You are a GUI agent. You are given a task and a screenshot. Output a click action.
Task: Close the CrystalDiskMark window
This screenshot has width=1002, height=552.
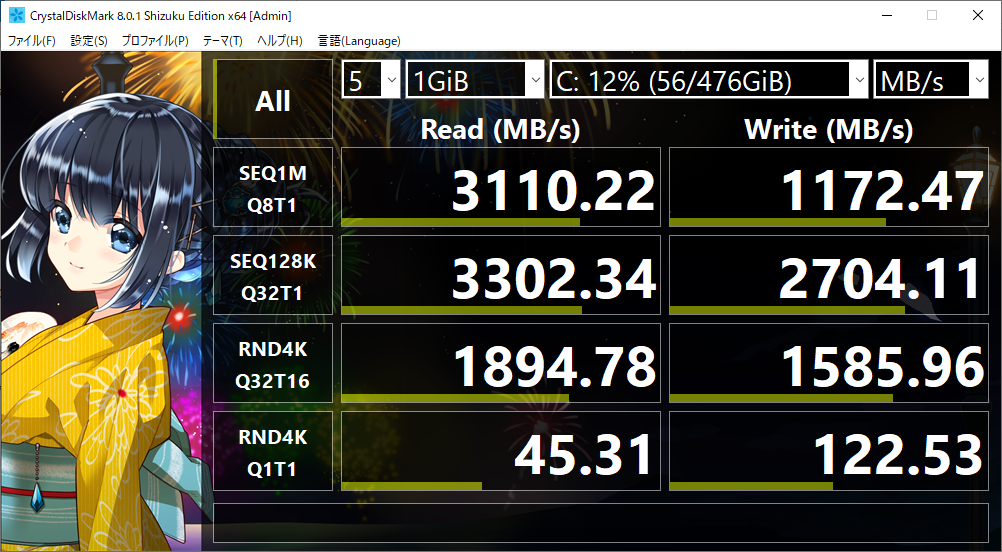pyautogui.click(x=978, y=15)
